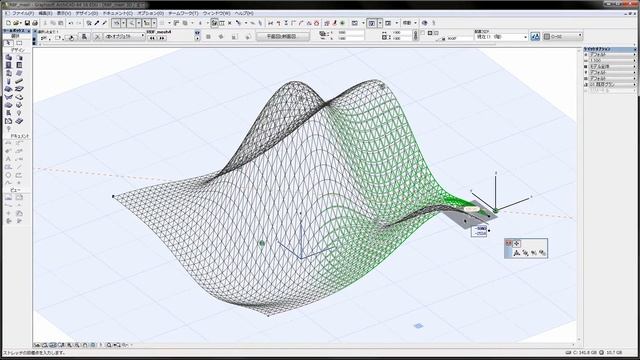Close the pet palette with its red button

[x=509, y=243]
